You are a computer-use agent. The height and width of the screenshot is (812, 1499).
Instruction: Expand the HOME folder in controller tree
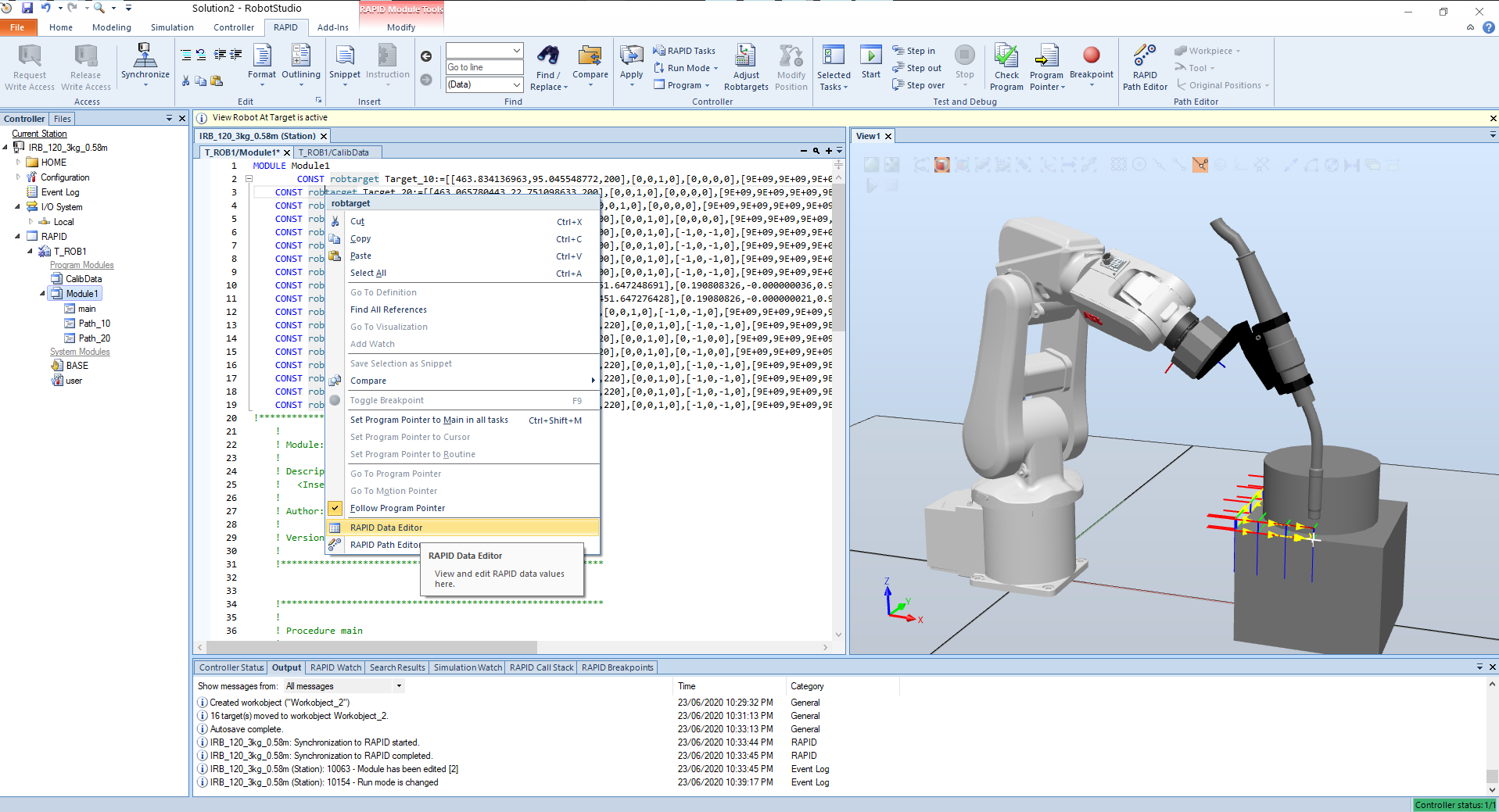point(19,163)
